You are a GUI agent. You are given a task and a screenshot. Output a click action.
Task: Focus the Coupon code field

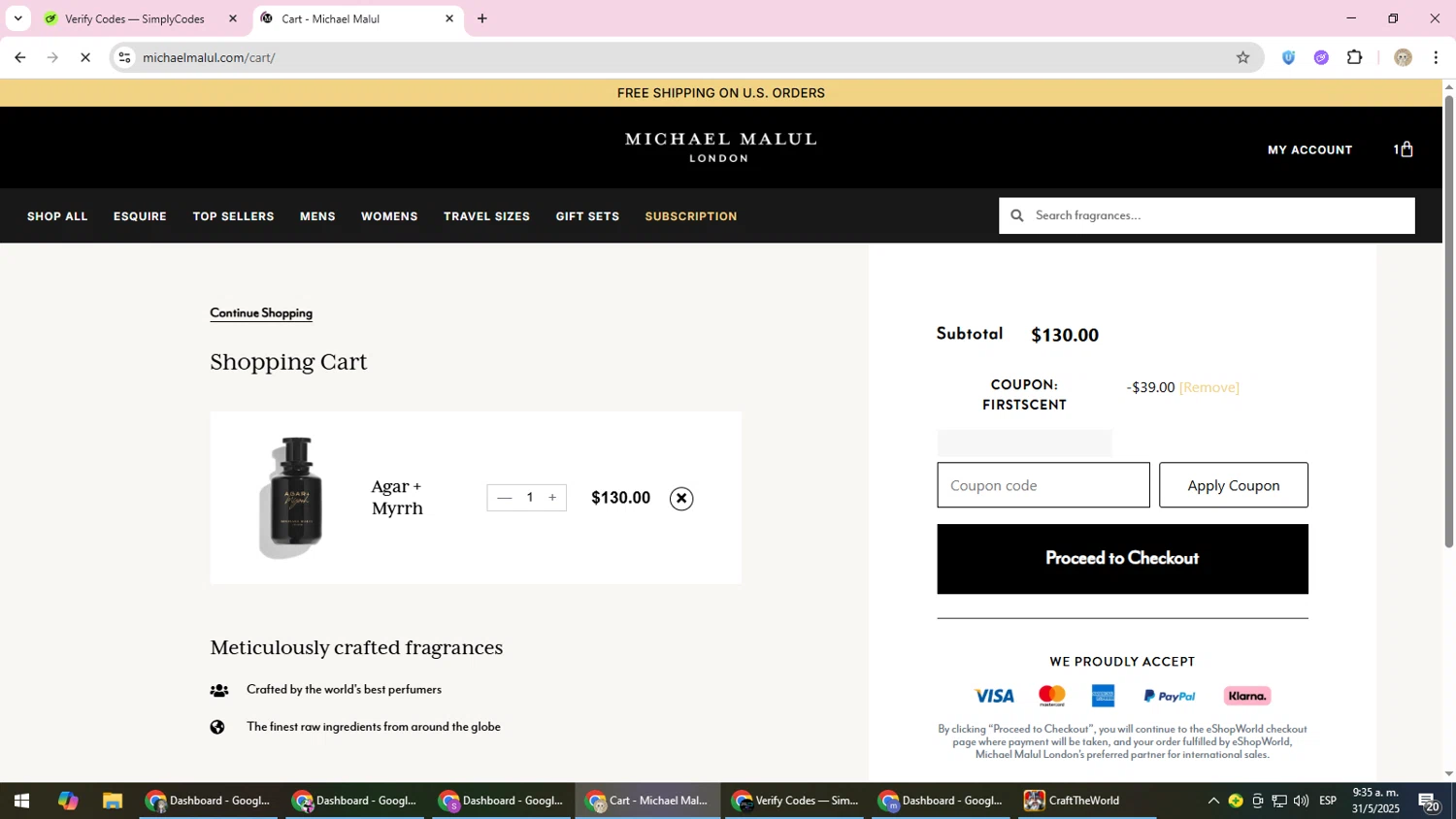(1043, 485)
